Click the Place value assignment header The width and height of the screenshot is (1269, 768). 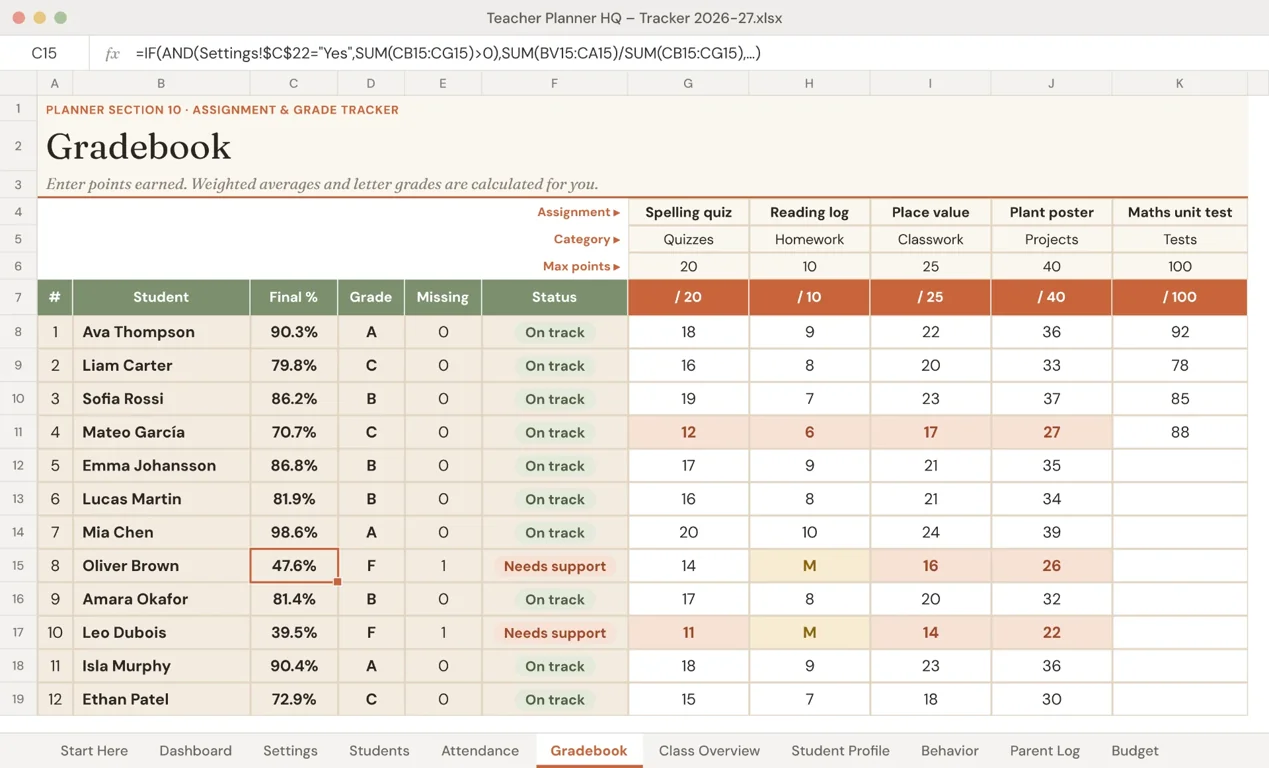pyautogui.click(x=930, y=212)
